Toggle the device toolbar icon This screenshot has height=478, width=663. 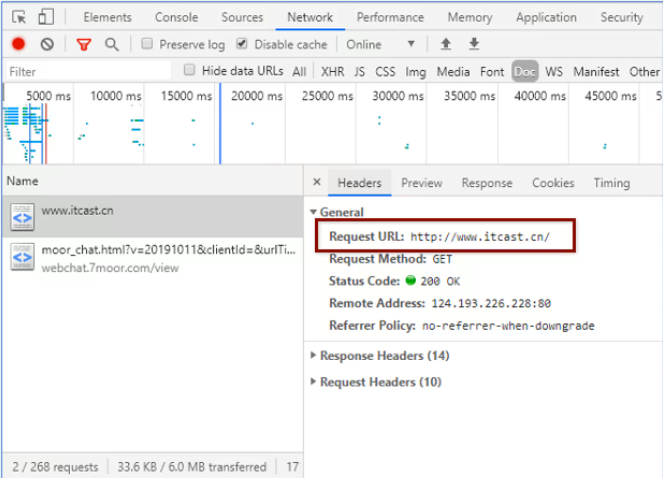(46, 17)
